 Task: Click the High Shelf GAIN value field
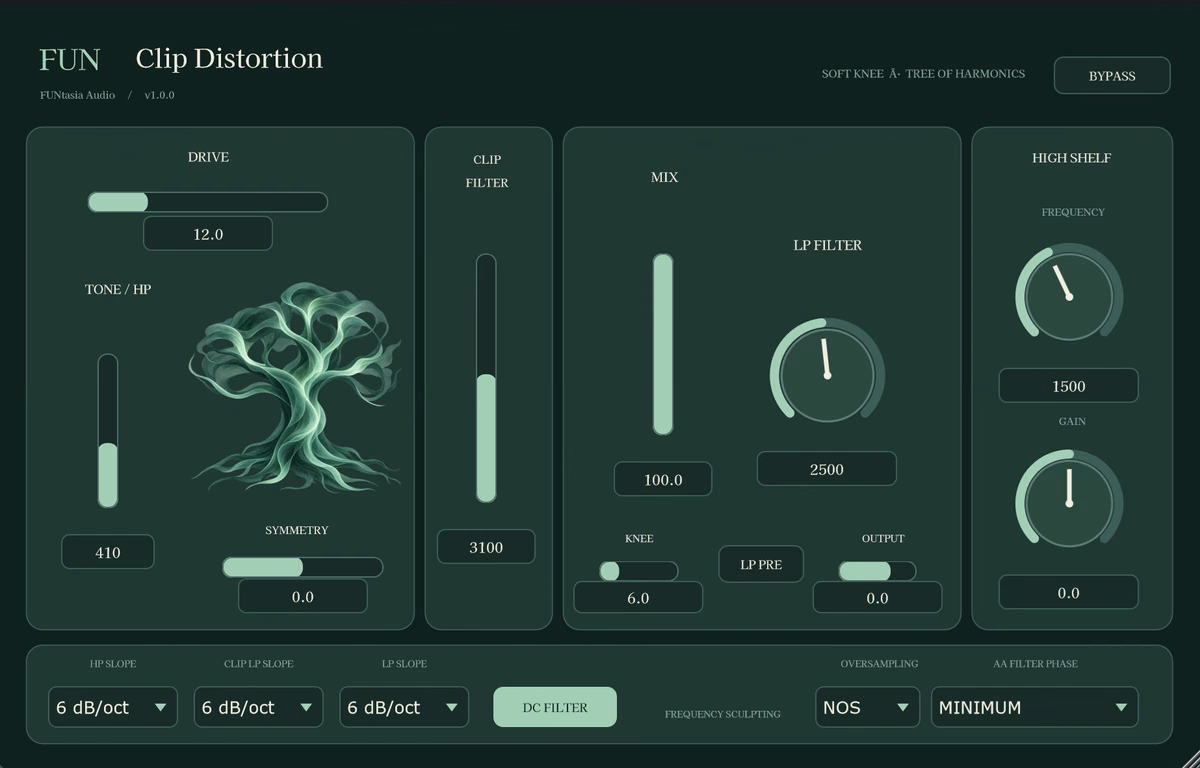1069,592
